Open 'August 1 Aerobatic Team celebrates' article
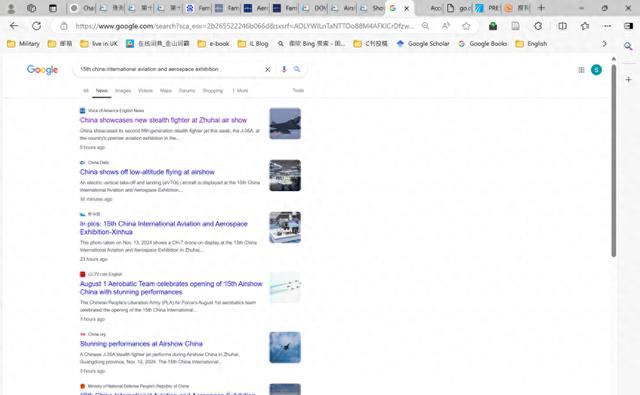This screenshot has width=640, height=395. point(171,288)
